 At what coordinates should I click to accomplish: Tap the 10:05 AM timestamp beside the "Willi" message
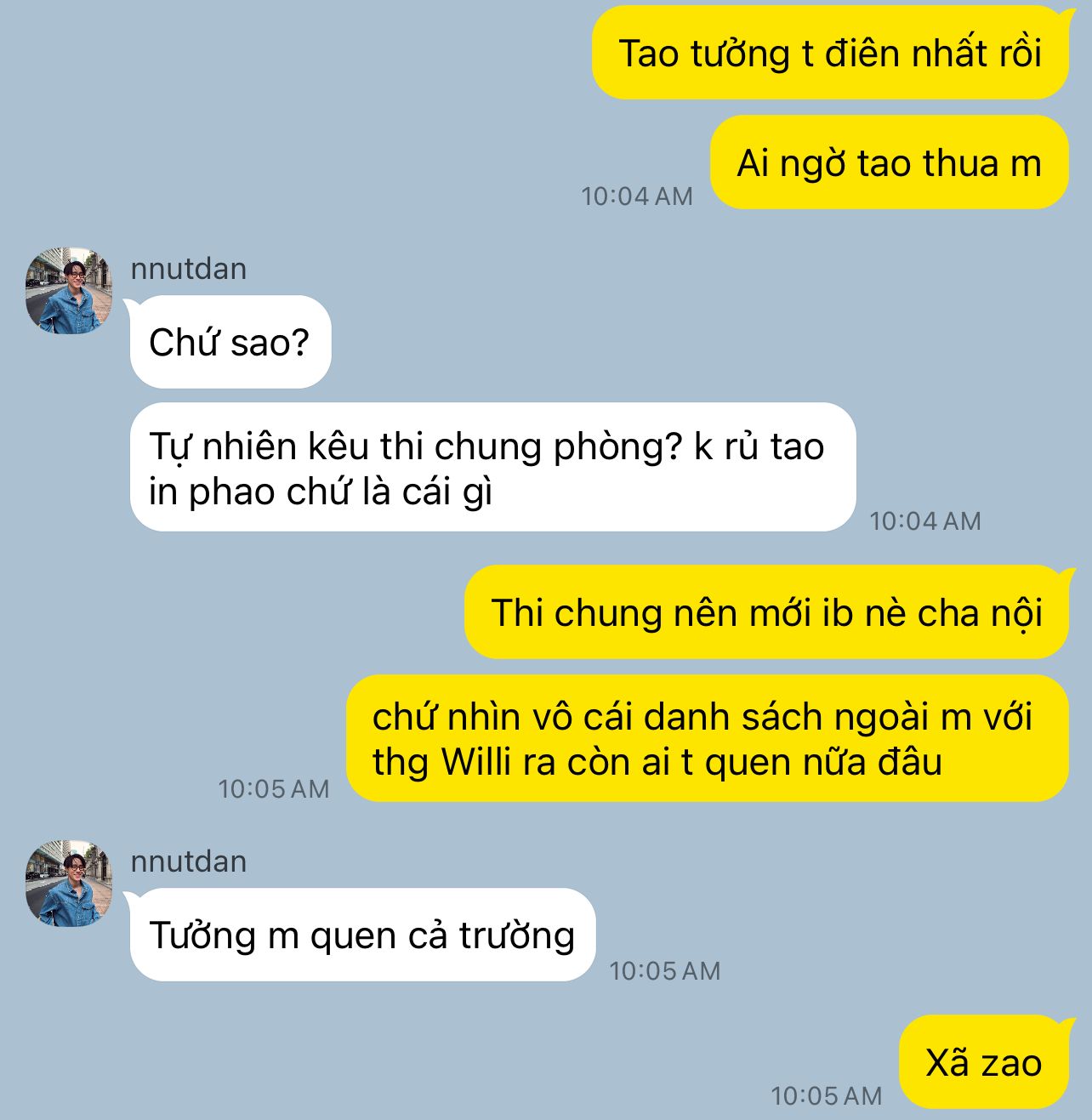[274, 789]
